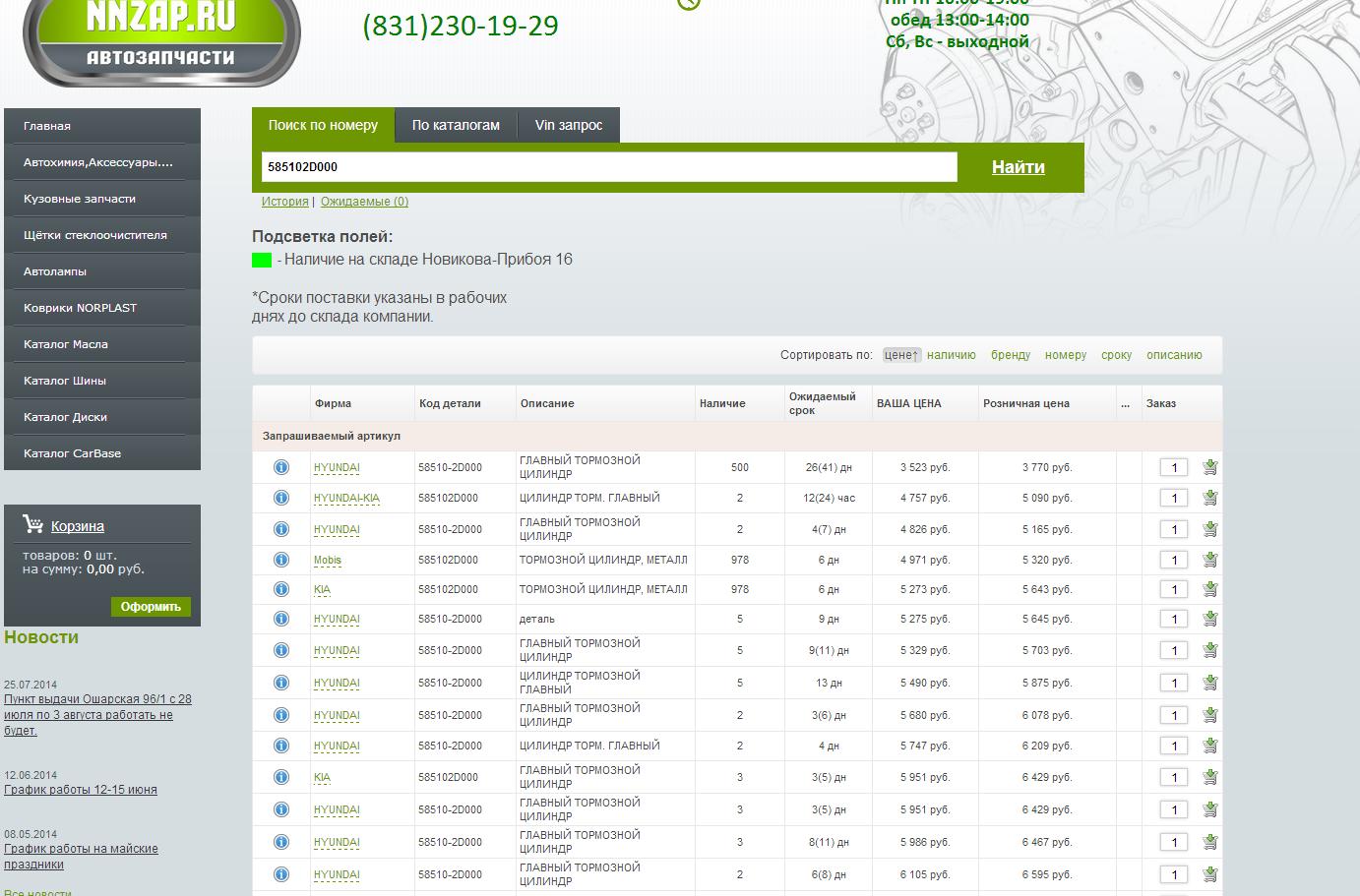The image size is (1360, 896).
Task: Open news График работы 12-15 июня
Action: pyautogui.click(x=81, y=790)
